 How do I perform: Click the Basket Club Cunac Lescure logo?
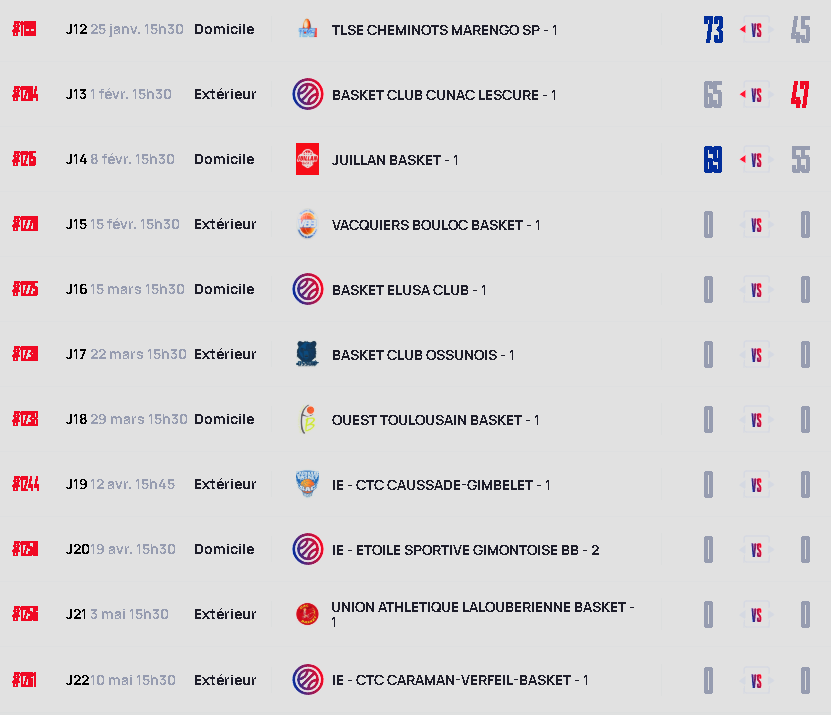pyautogui.click(x=307, y=95)
